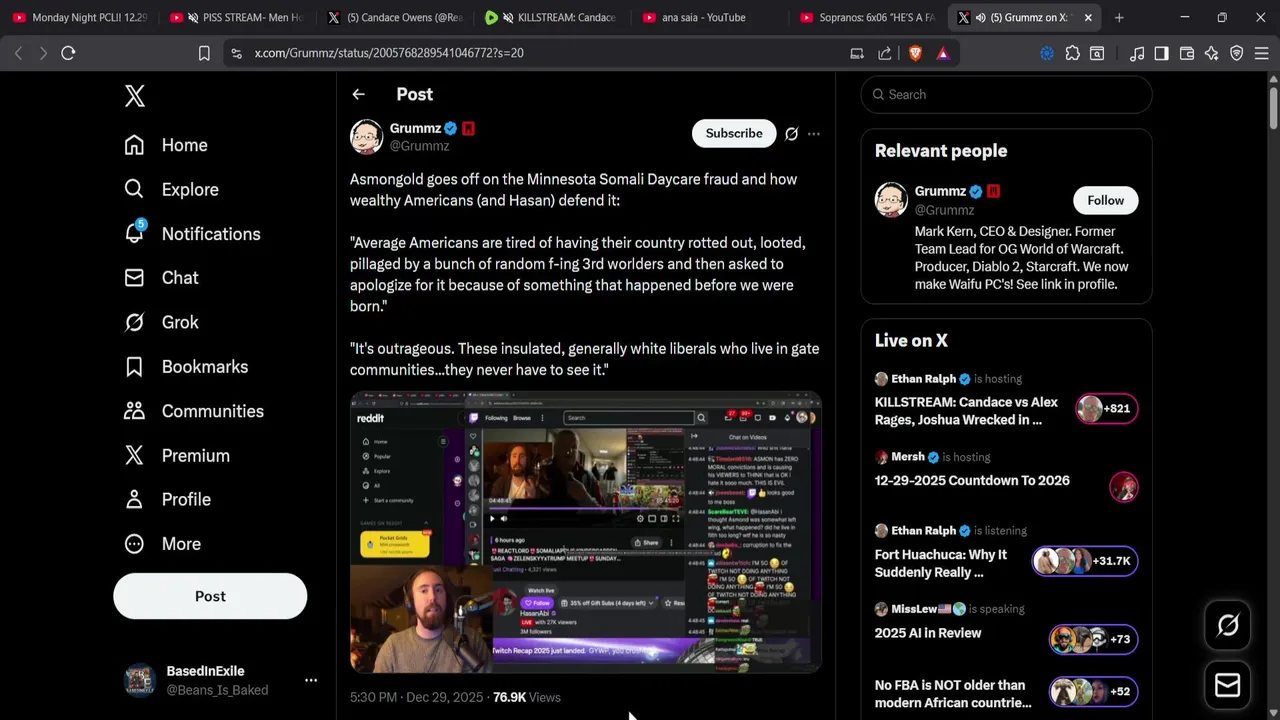The image size is (1280, 720).
Task: Reload the current page
Action: pyautogui.click(x=68, y=53)
